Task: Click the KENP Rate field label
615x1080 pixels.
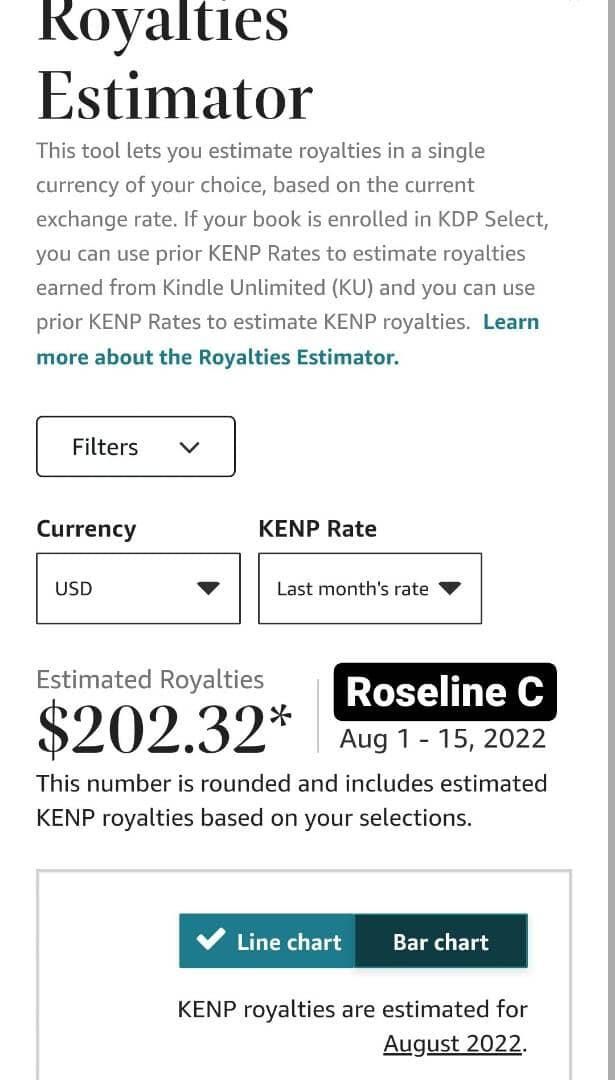Action: pyautogui.click(x=317, y=529)
